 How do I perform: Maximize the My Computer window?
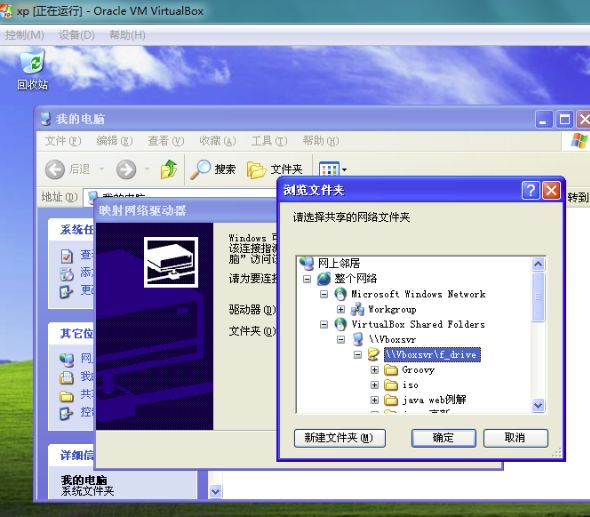point(565,120)
